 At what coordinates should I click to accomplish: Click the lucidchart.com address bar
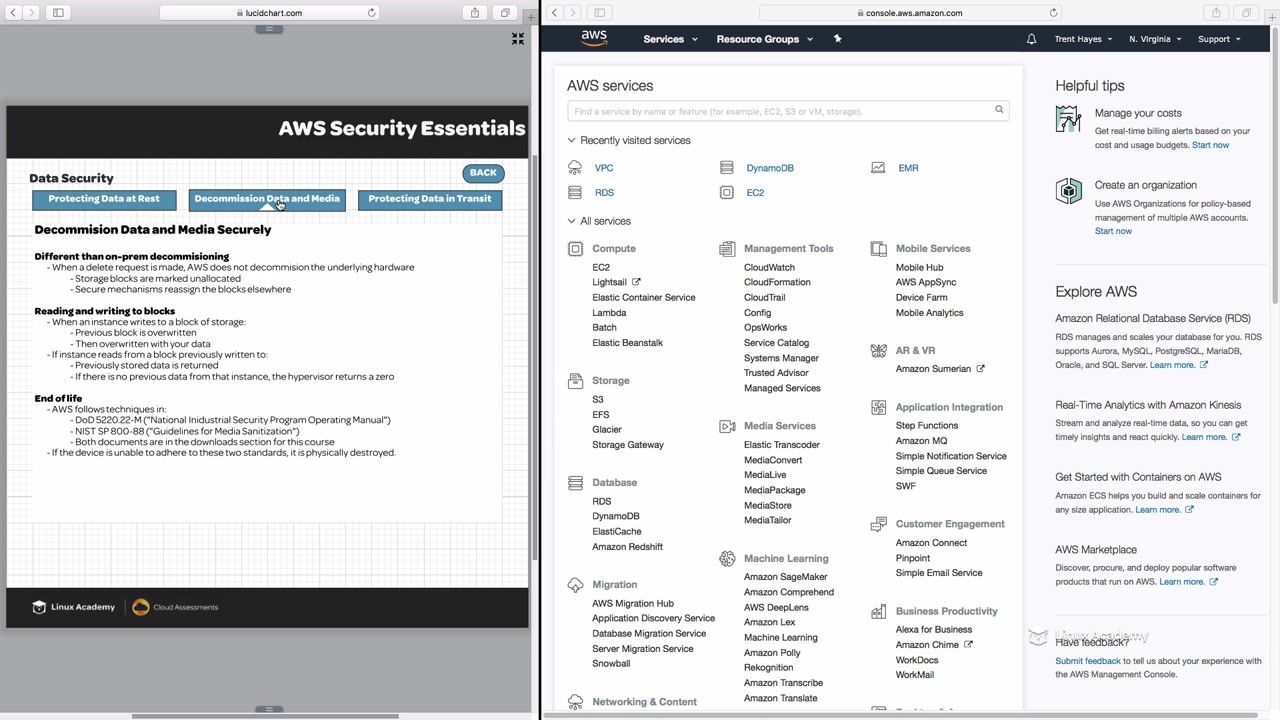tap(269, 13)
